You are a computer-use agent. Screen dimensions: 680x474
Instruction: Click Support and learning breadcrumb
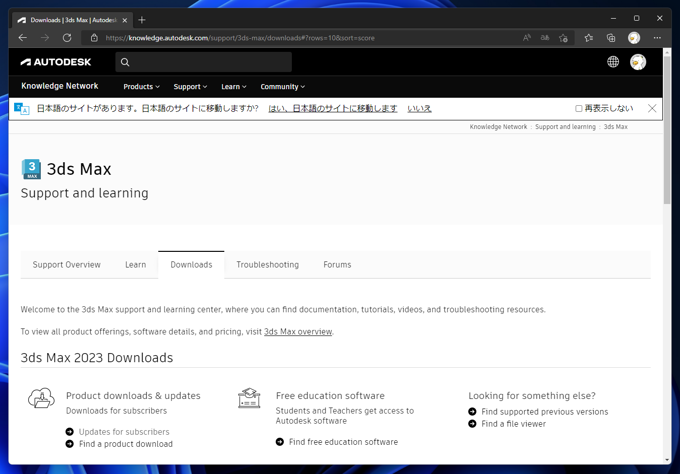click(x=566, y=127)
